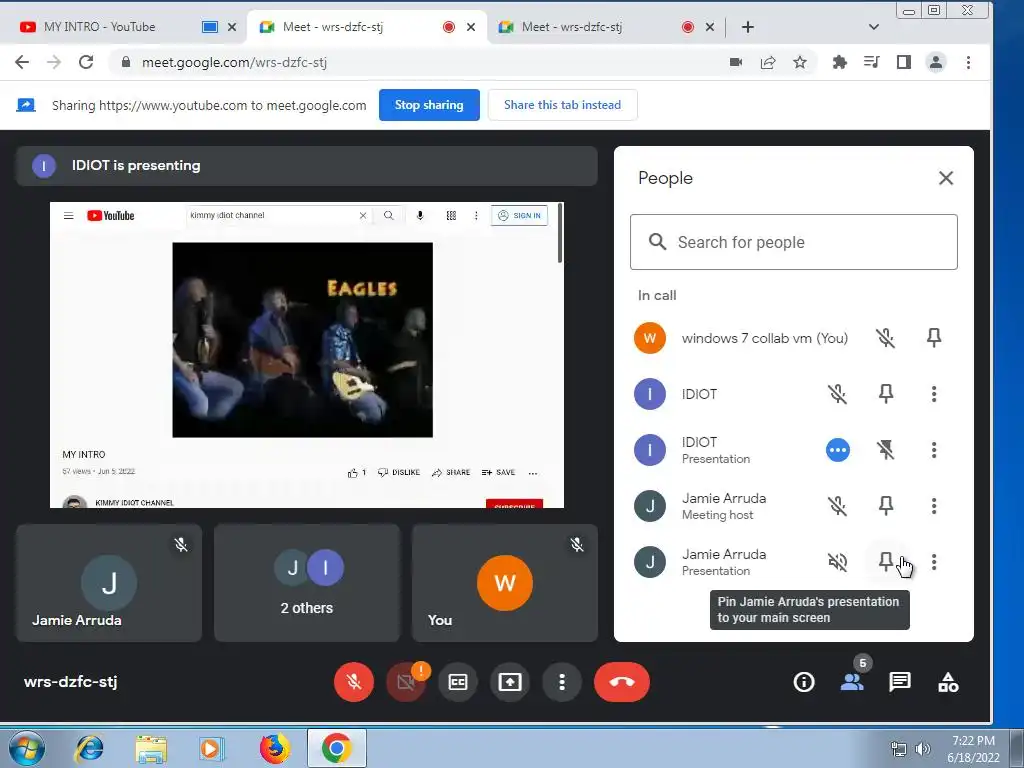Click the address bar URL

(234, 63)
